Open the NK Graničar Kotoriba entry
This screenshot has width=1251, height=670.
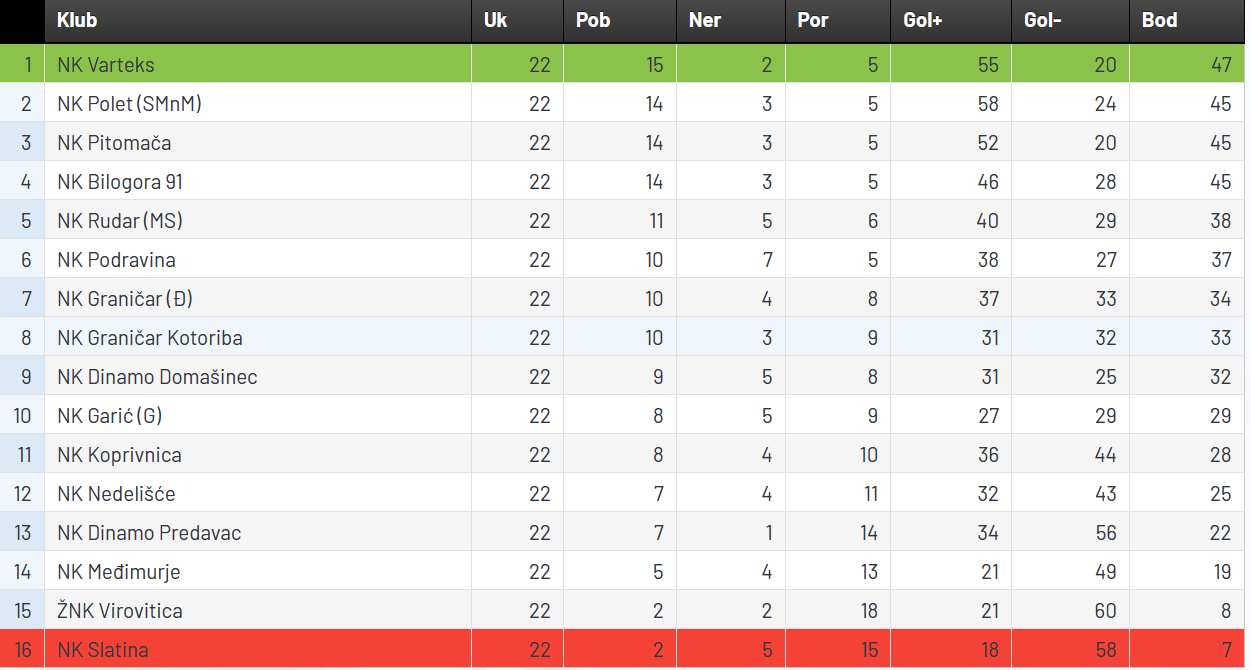click(150, 338)
